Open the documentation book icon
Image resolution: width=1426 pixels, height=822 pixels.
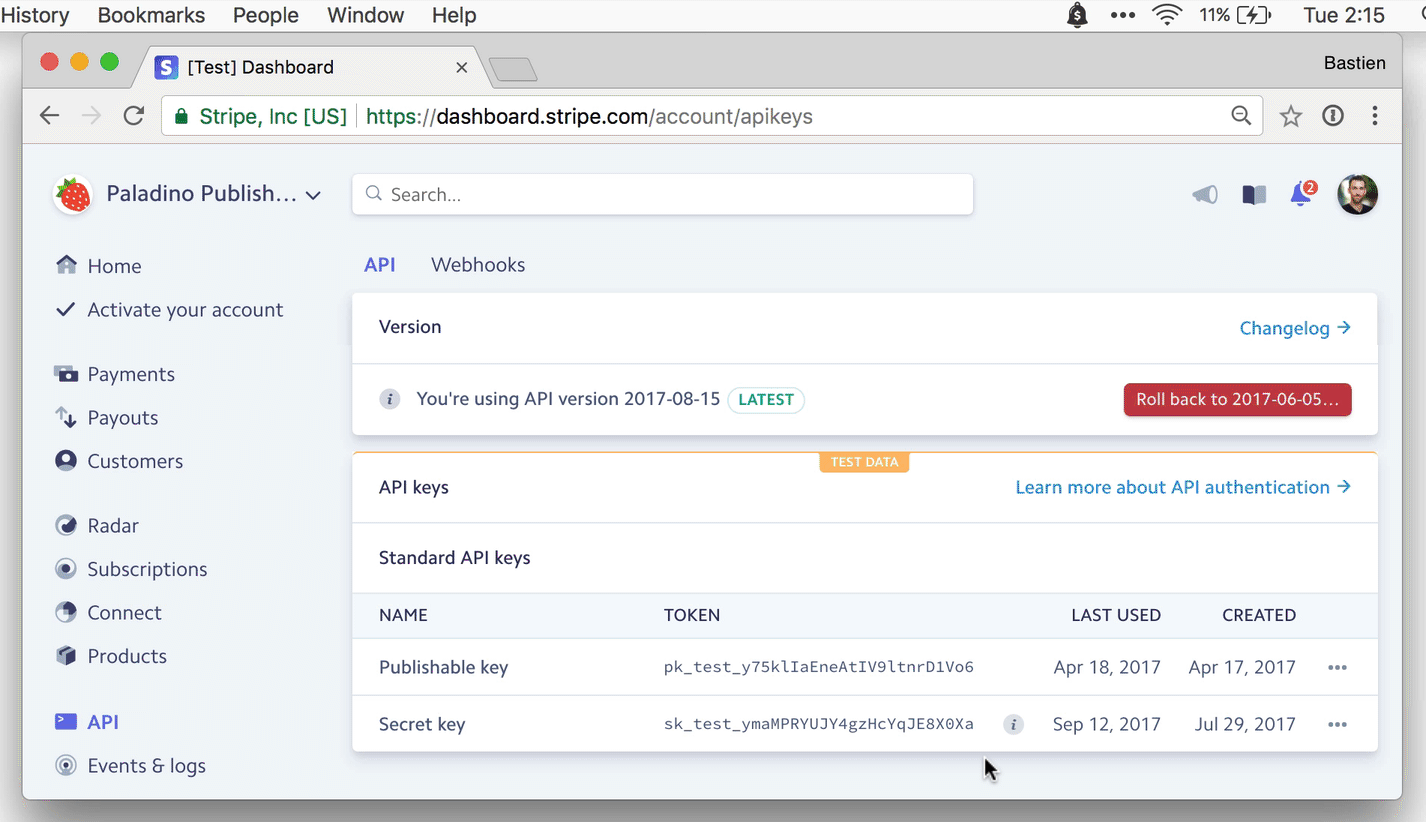pyautogui.click(x=1254, y=195)
